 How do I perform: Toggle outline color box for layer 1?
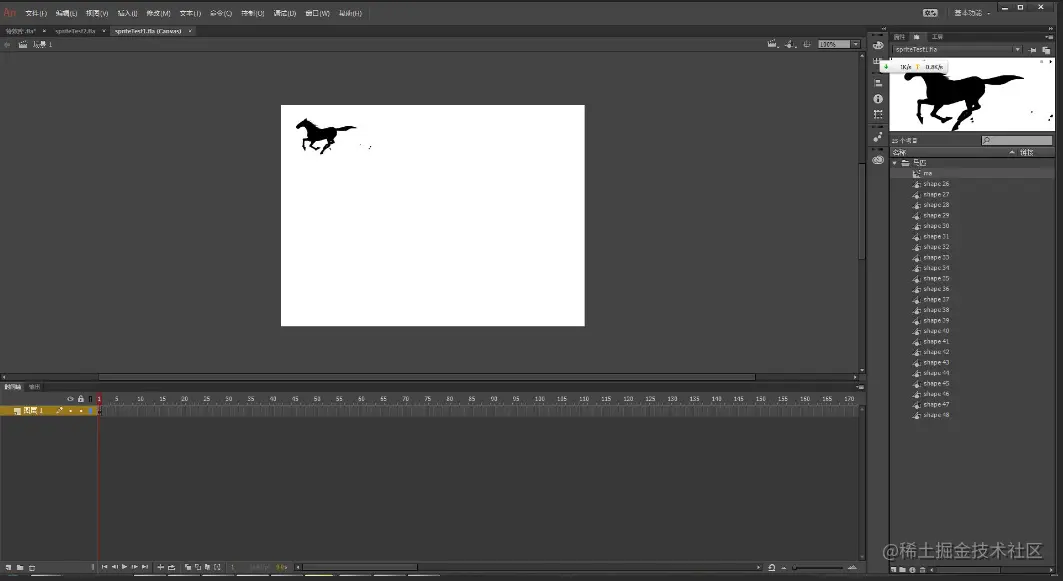90,411
